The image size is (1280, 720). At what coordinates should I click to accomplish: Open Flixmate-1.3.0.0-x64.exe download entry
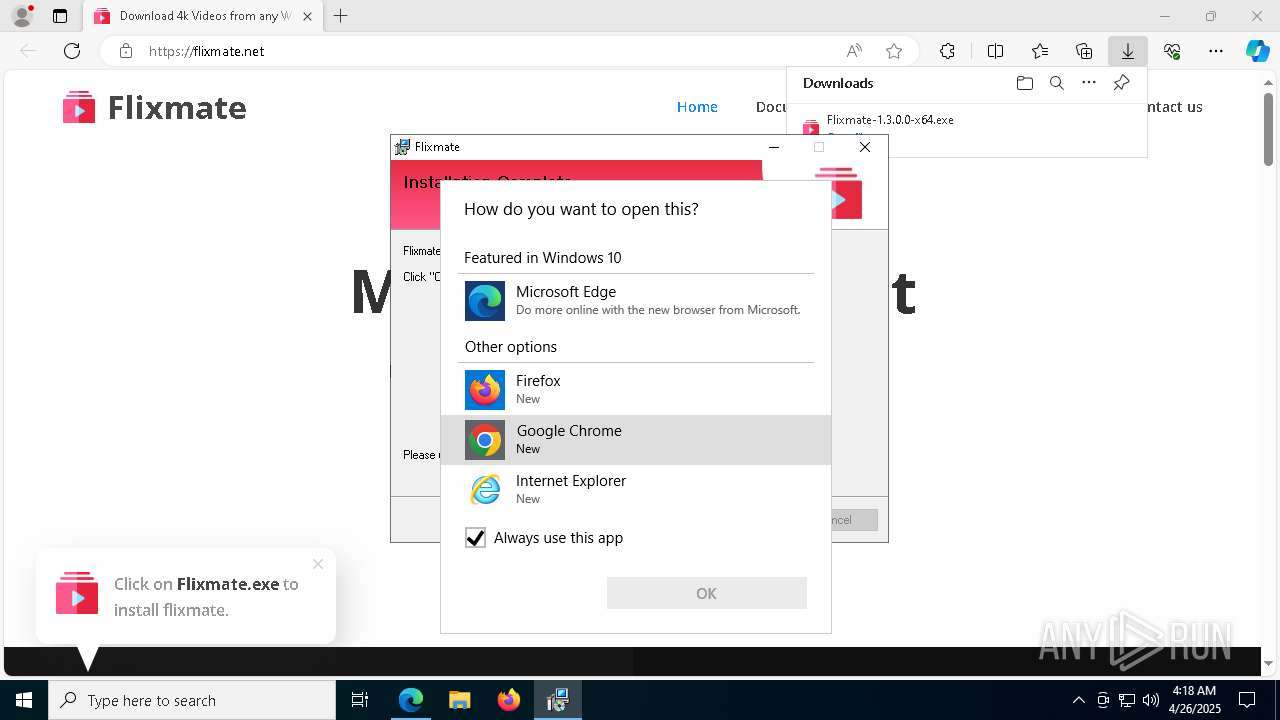coord(890,120)
